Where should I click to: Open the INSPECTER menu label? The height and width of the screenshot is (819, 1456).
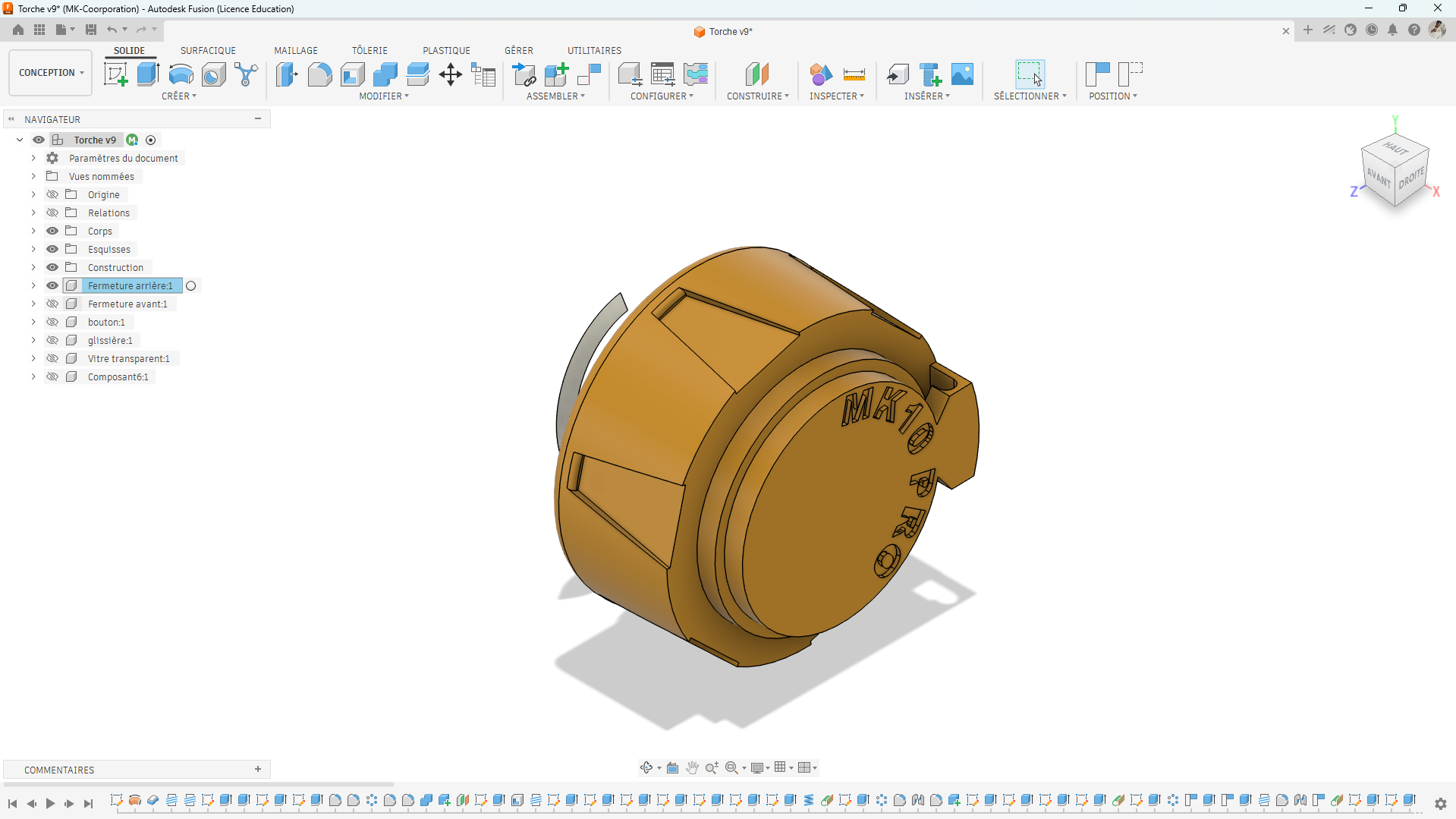click(836, 96)
